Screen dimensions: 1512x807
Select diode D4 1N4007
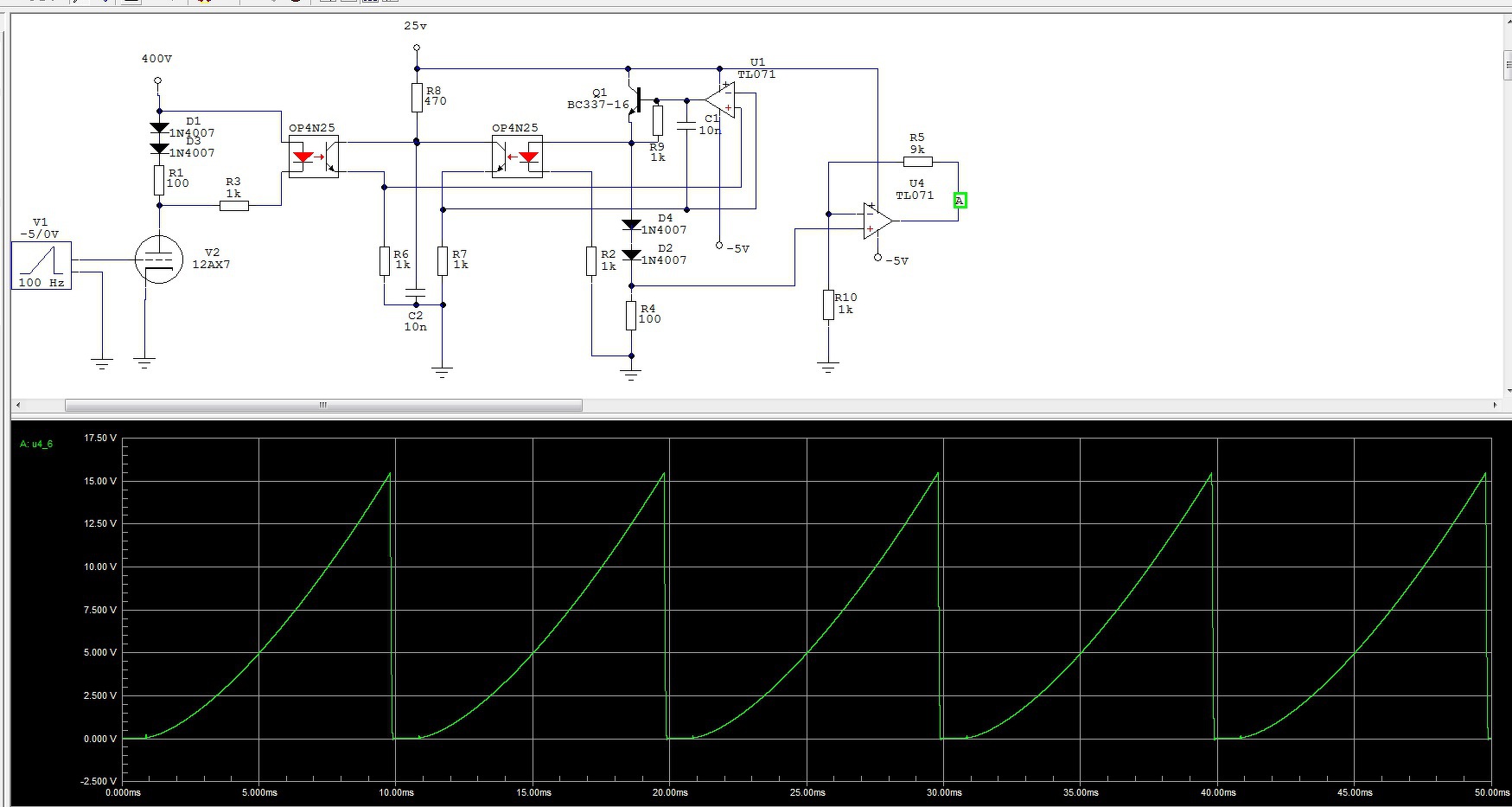click(x=631, y=225)
